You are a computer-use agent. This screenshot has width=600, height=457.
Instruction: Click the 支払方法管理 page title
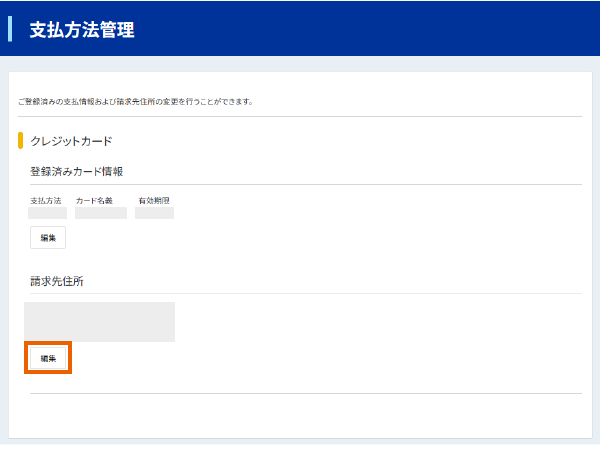pos(82,30)
